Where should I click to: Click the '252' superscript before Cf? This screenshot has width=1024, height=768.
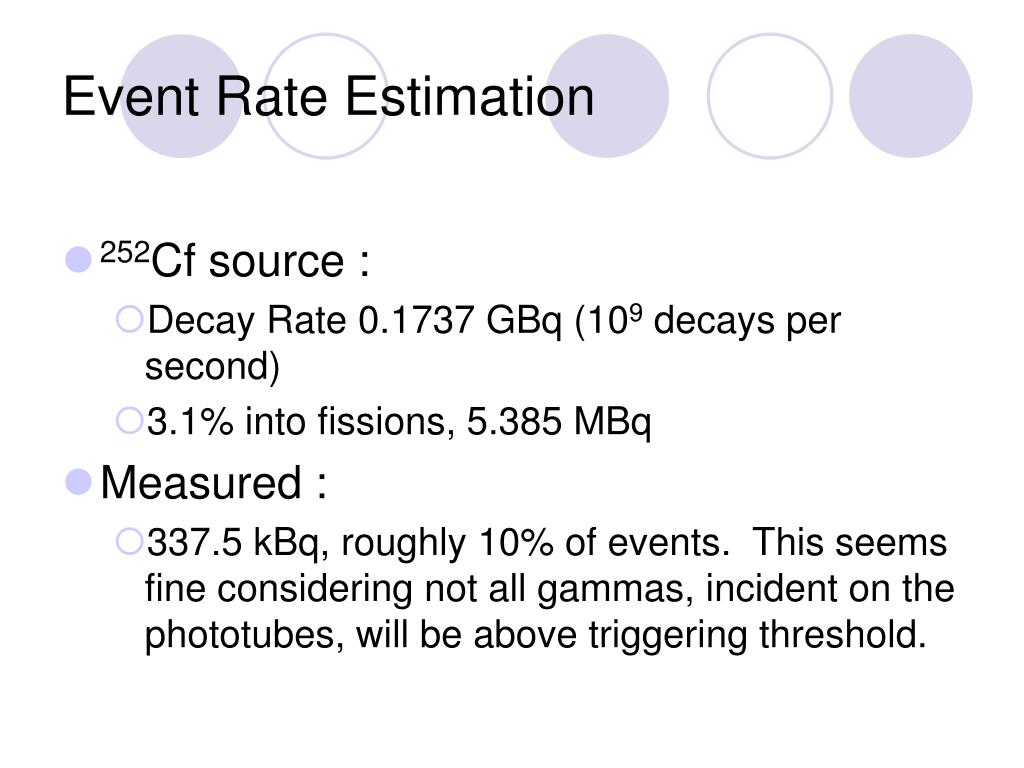coord(125,252)
